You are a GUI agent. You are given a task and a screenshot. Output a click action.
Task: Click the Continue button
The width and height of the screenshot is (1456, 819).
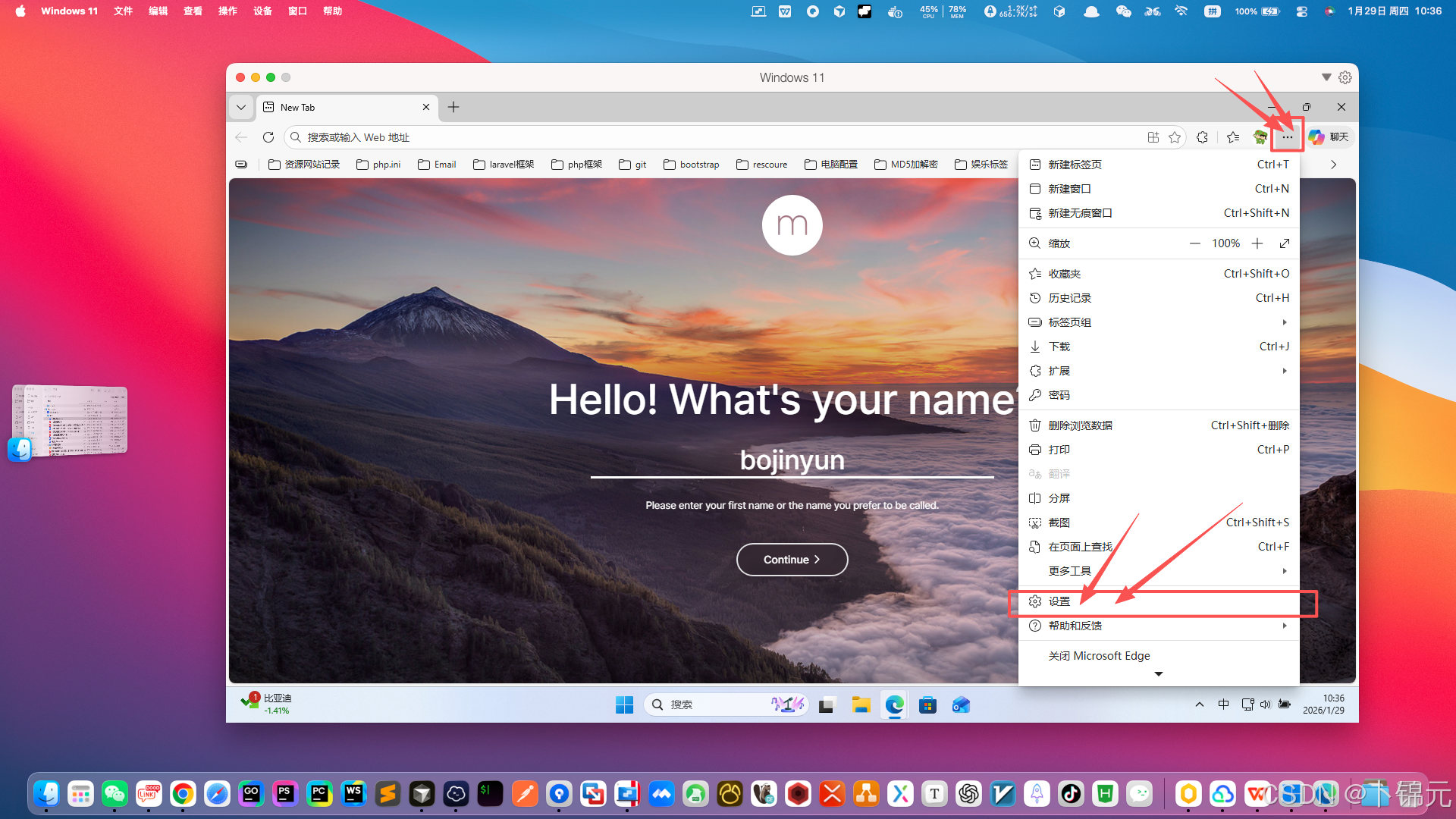(792, 560)
